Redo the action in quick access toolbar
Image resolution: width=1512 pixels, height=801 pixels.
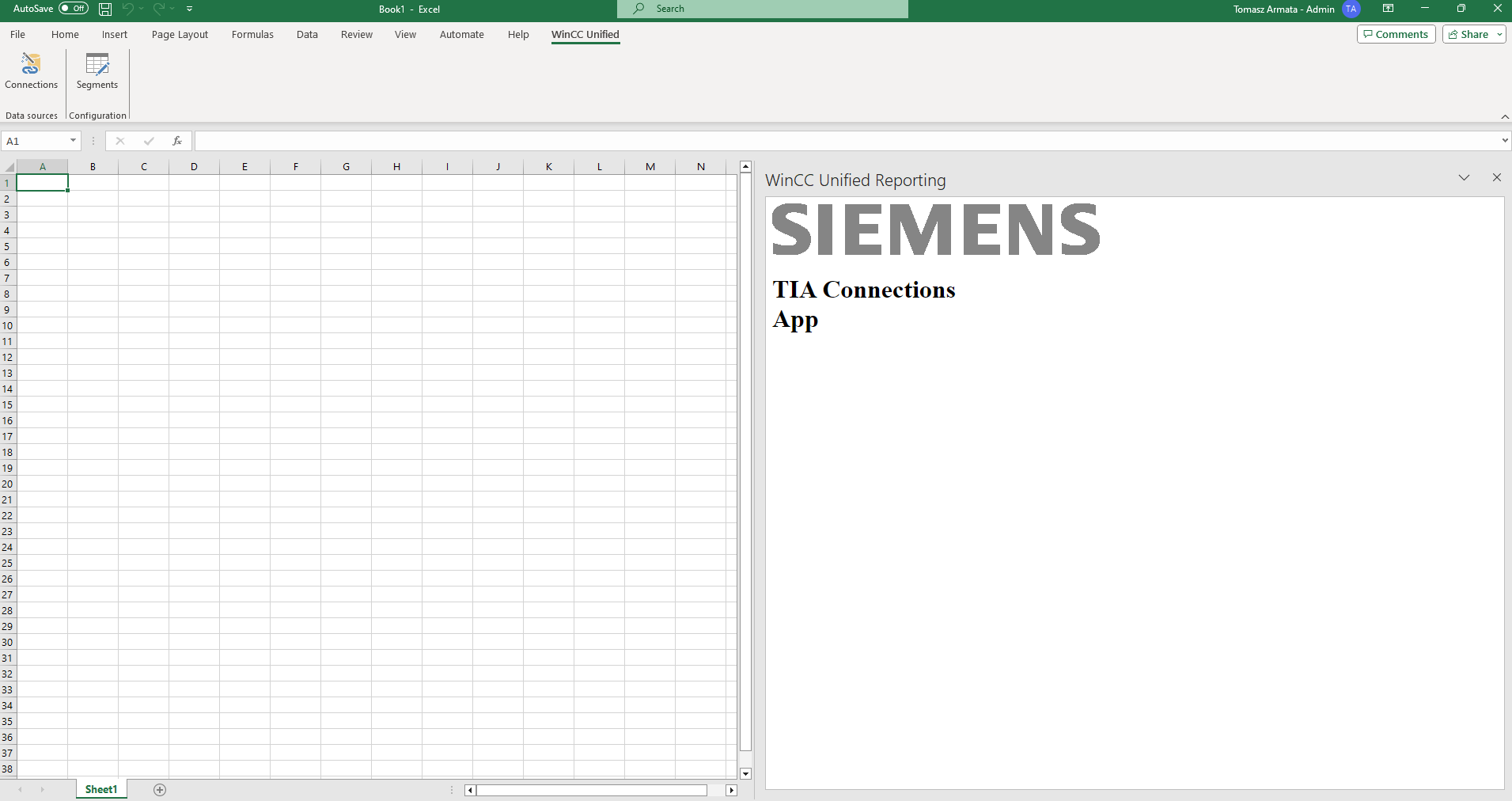tap(159, 9)
